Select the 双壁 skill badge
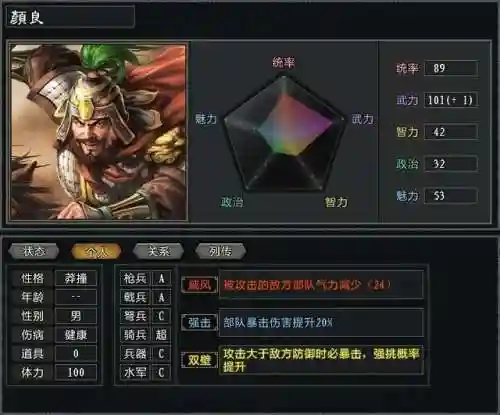Viewport: 500px width, 415px height. [199, 360]
